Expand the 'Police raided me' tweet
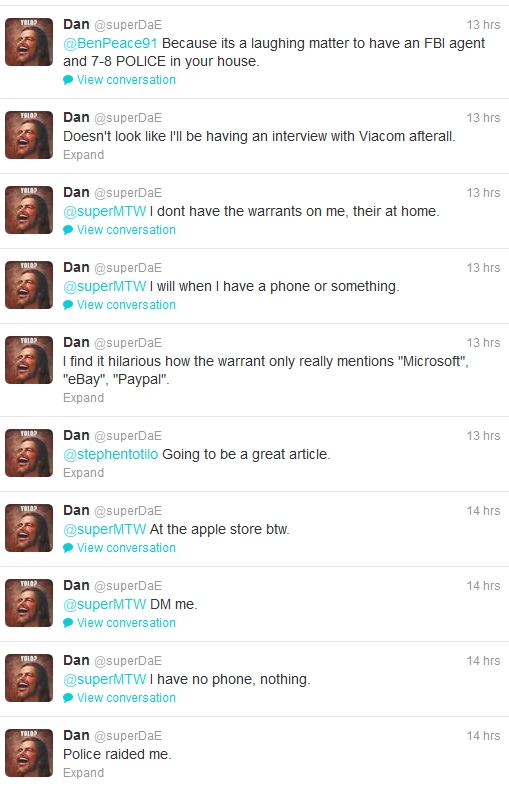 coord(83,773)
